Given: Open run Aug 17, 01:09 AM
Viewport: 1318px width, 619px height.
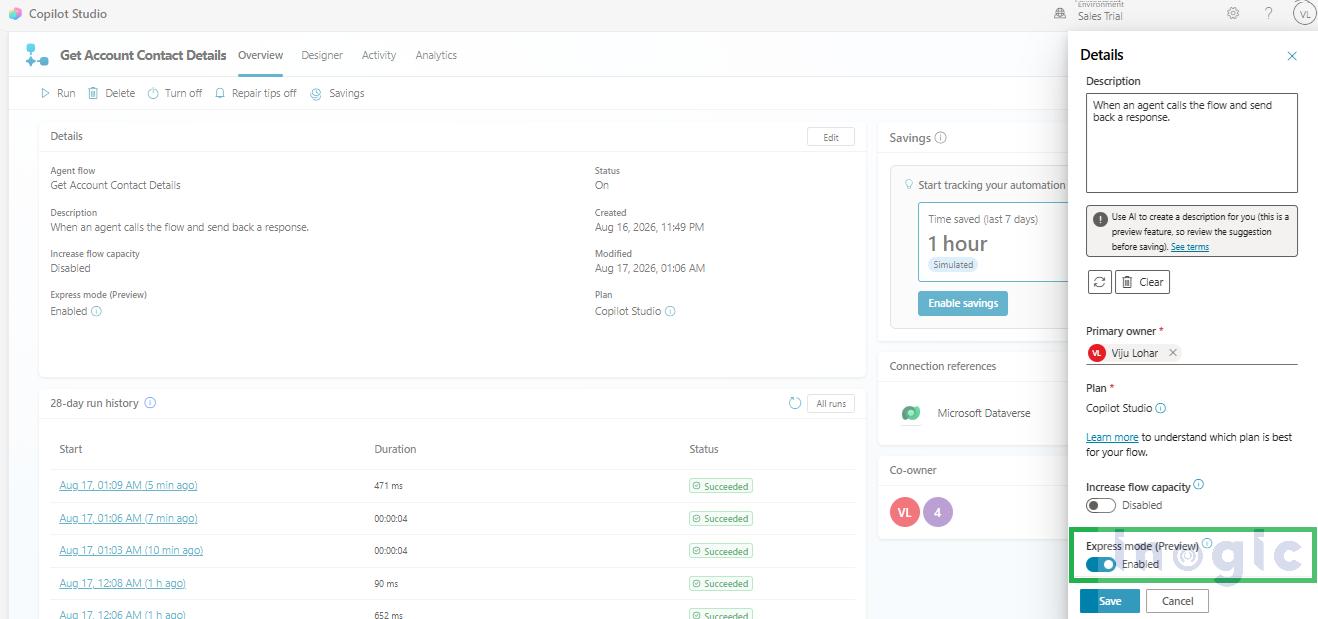Looking at the screenshot, I should [x=128, y=485].
